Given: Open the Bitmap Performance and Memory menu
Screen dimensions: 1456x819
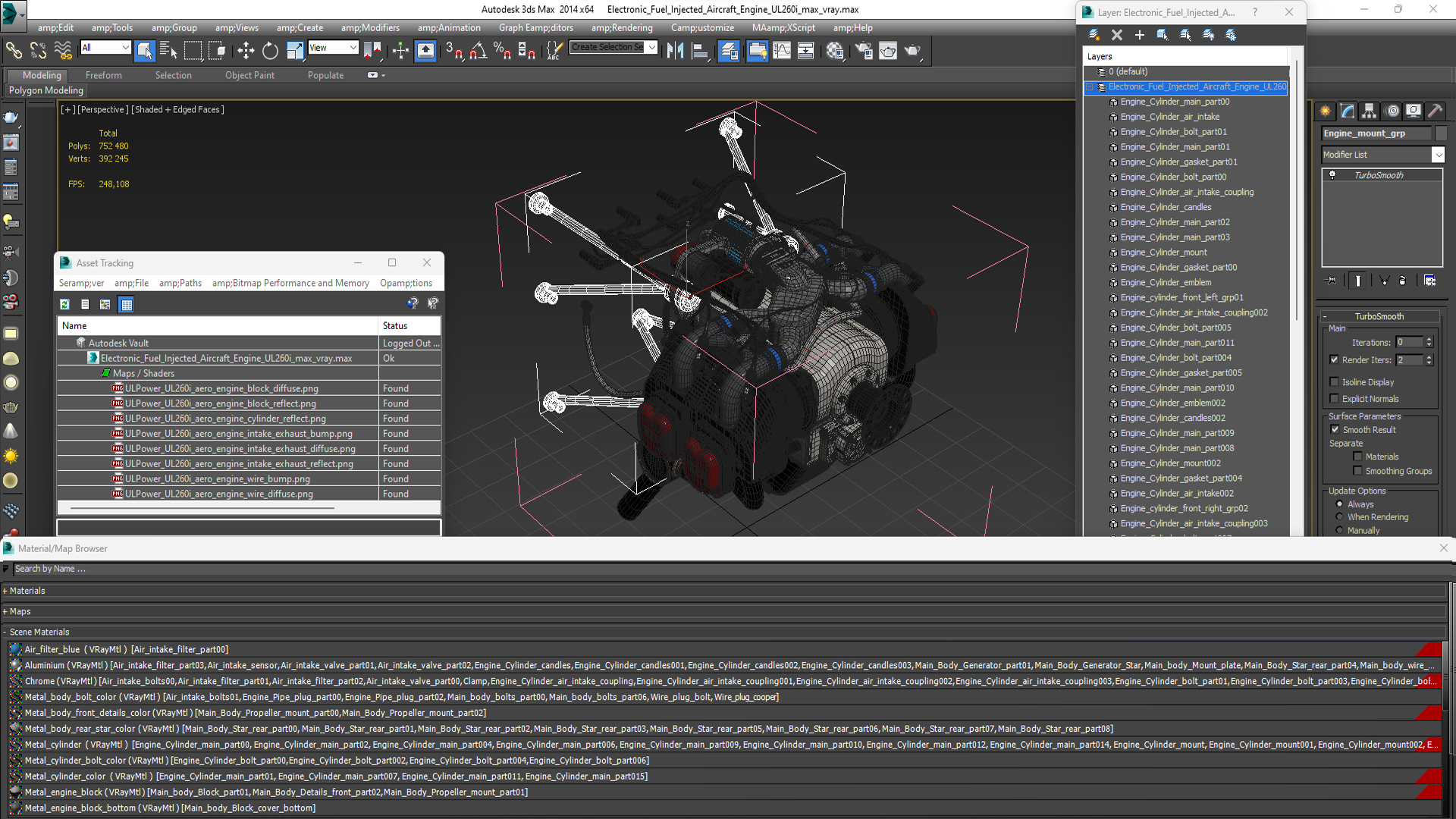Looking at the screenshot, I should tap(290, 283).
